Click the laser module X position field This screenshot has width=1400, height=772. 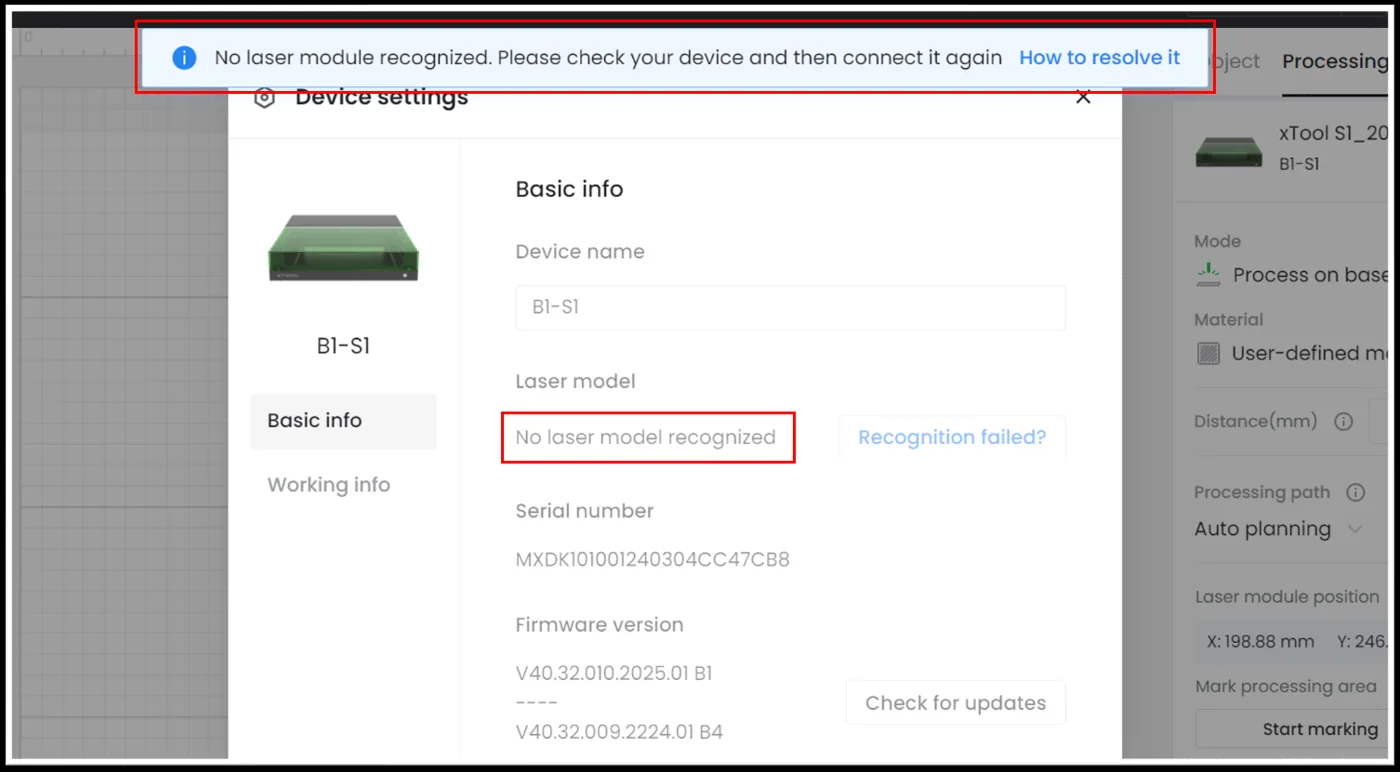[x=1260, y=642]
